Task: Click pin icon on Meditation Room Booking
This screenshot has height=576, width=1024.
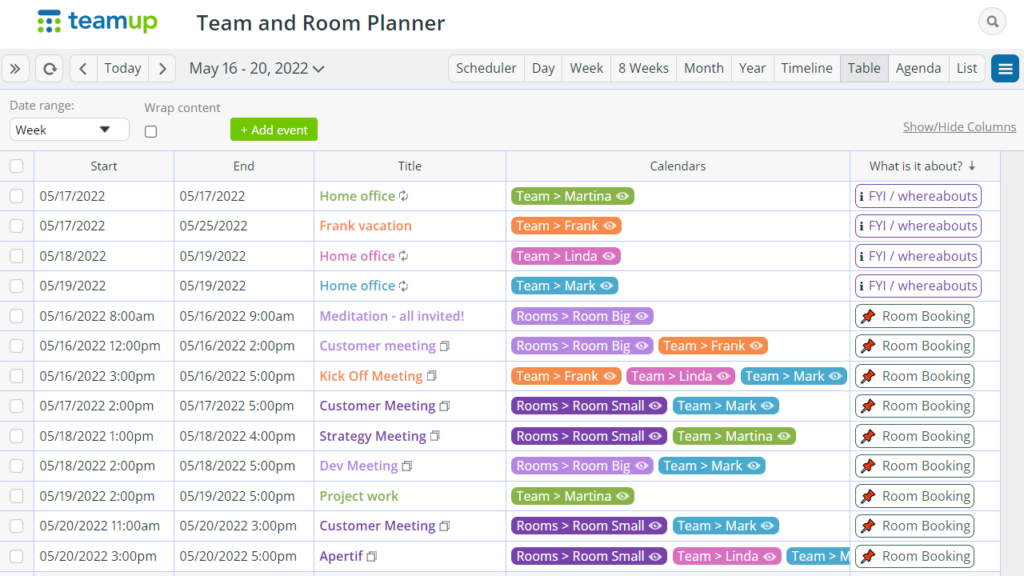Action: point(868,316)
